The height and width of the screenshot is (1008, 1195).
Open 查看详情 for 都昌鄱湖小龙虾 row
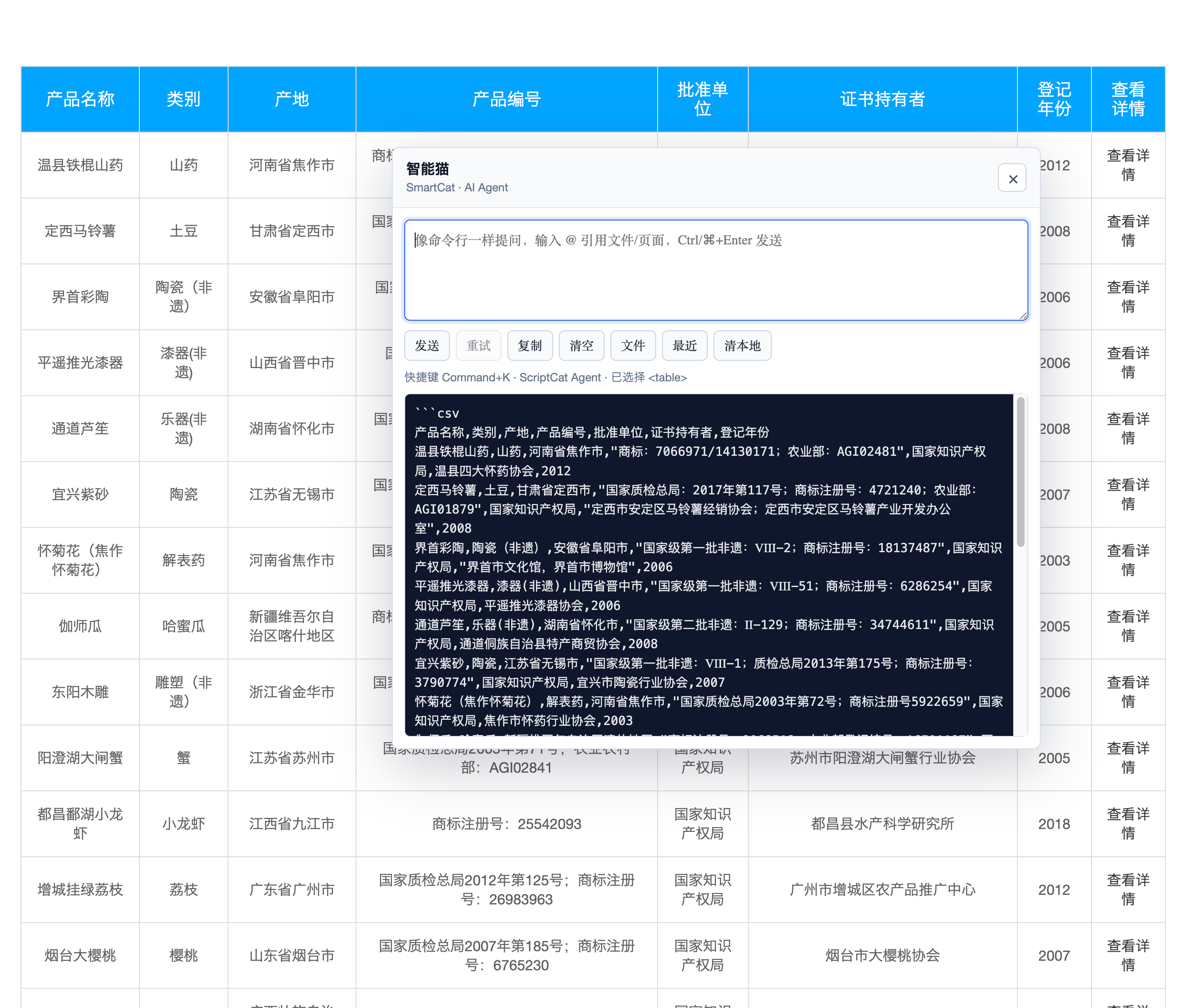coord(1128,823)
